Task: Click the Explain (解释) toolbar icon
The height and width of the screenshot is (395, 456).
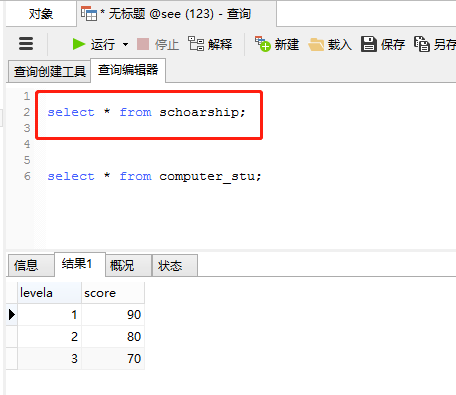Action: (196, 44)
